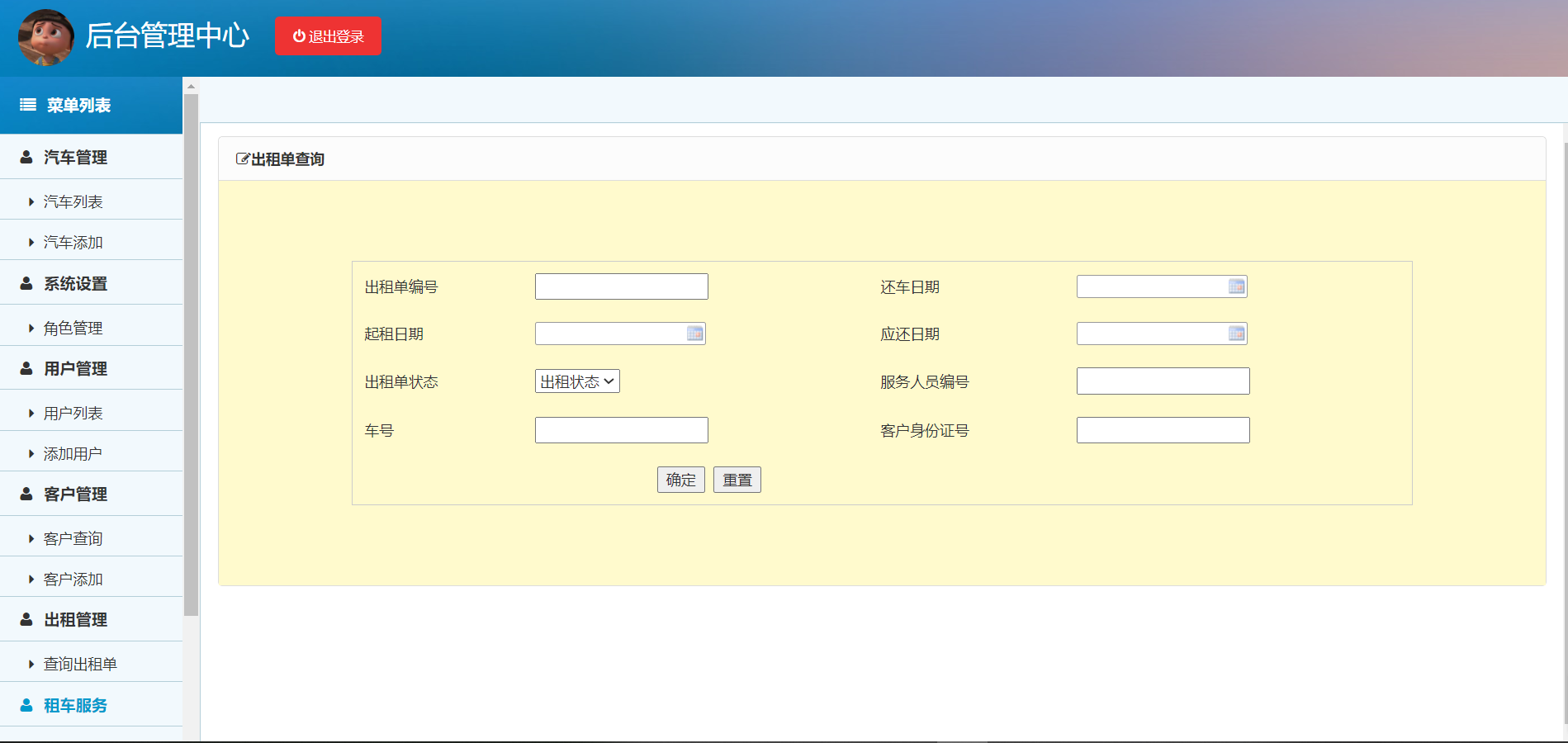Click the cartoon avatar logo image

[x=45, y=37]
